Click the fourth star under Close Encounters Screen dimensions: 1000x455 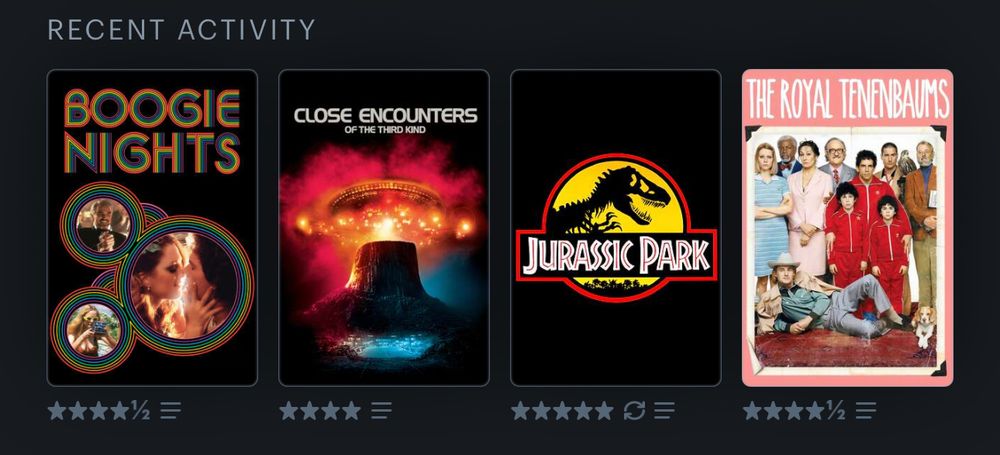[351, 410]
